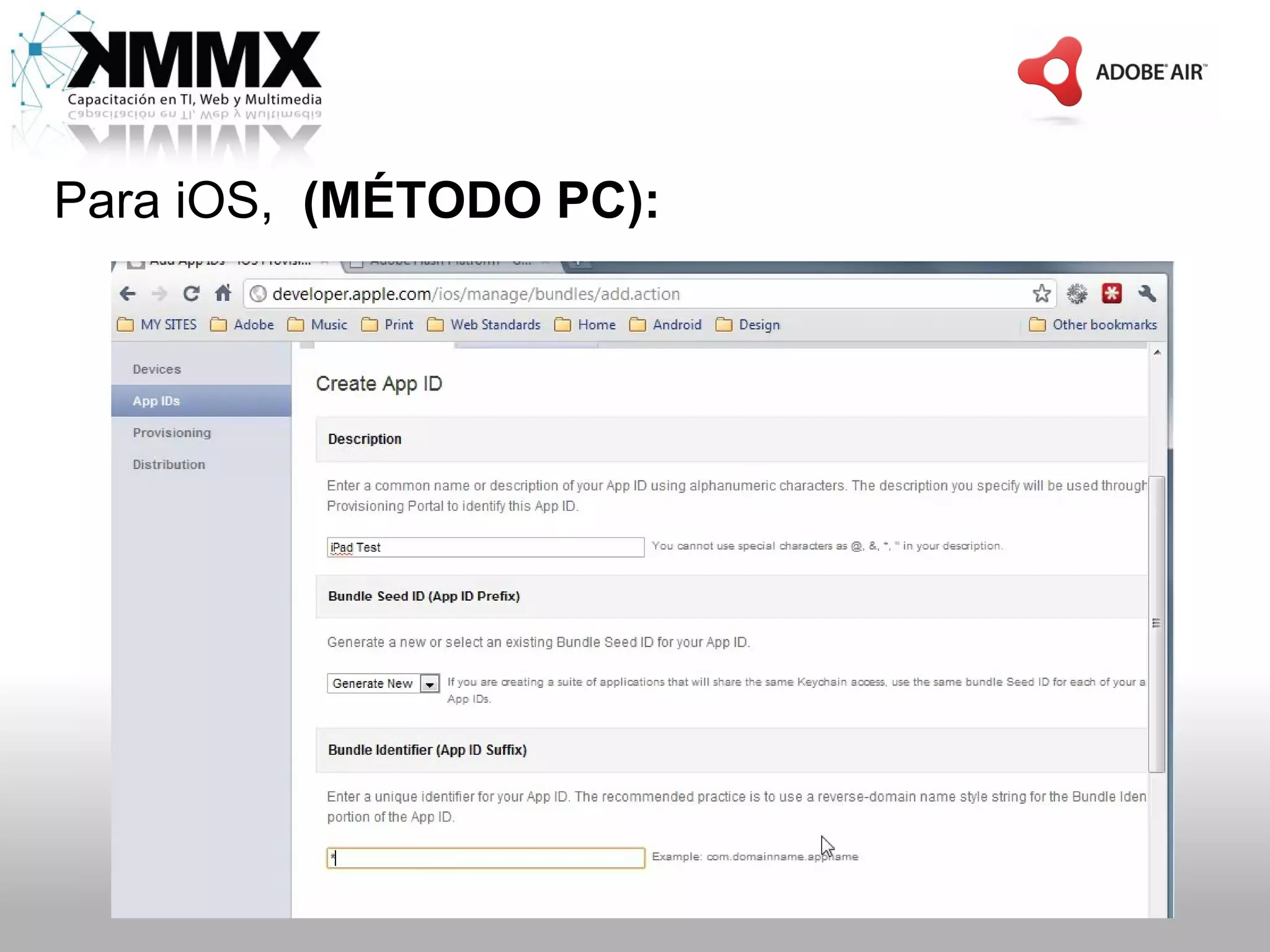Viewport: 1270px width, 952px height.
Task: Click the ADOBE AIR logo
Action: click(1112, 72)
